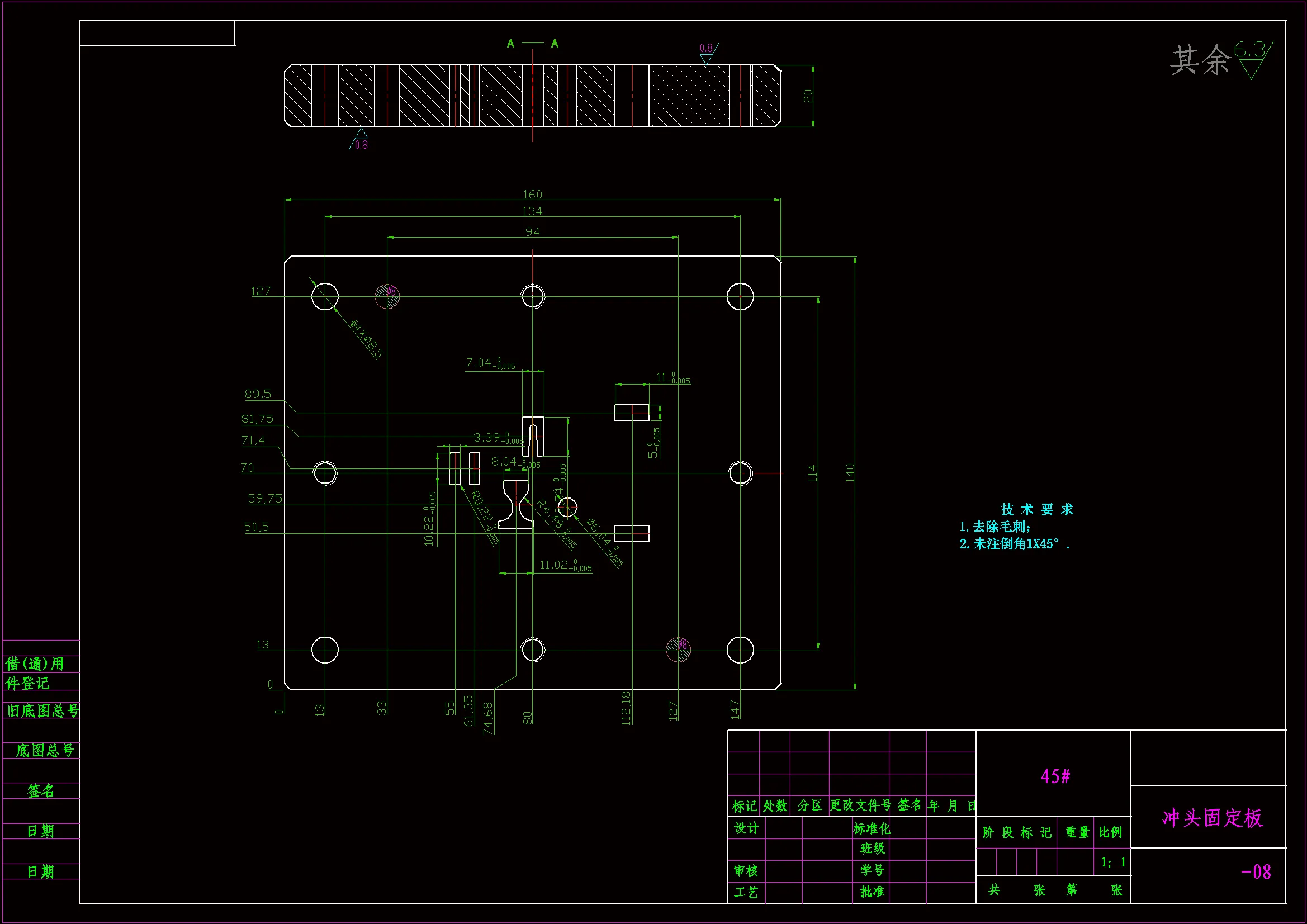Pick the 134 horizontal dimension text

tap(532, 211)
